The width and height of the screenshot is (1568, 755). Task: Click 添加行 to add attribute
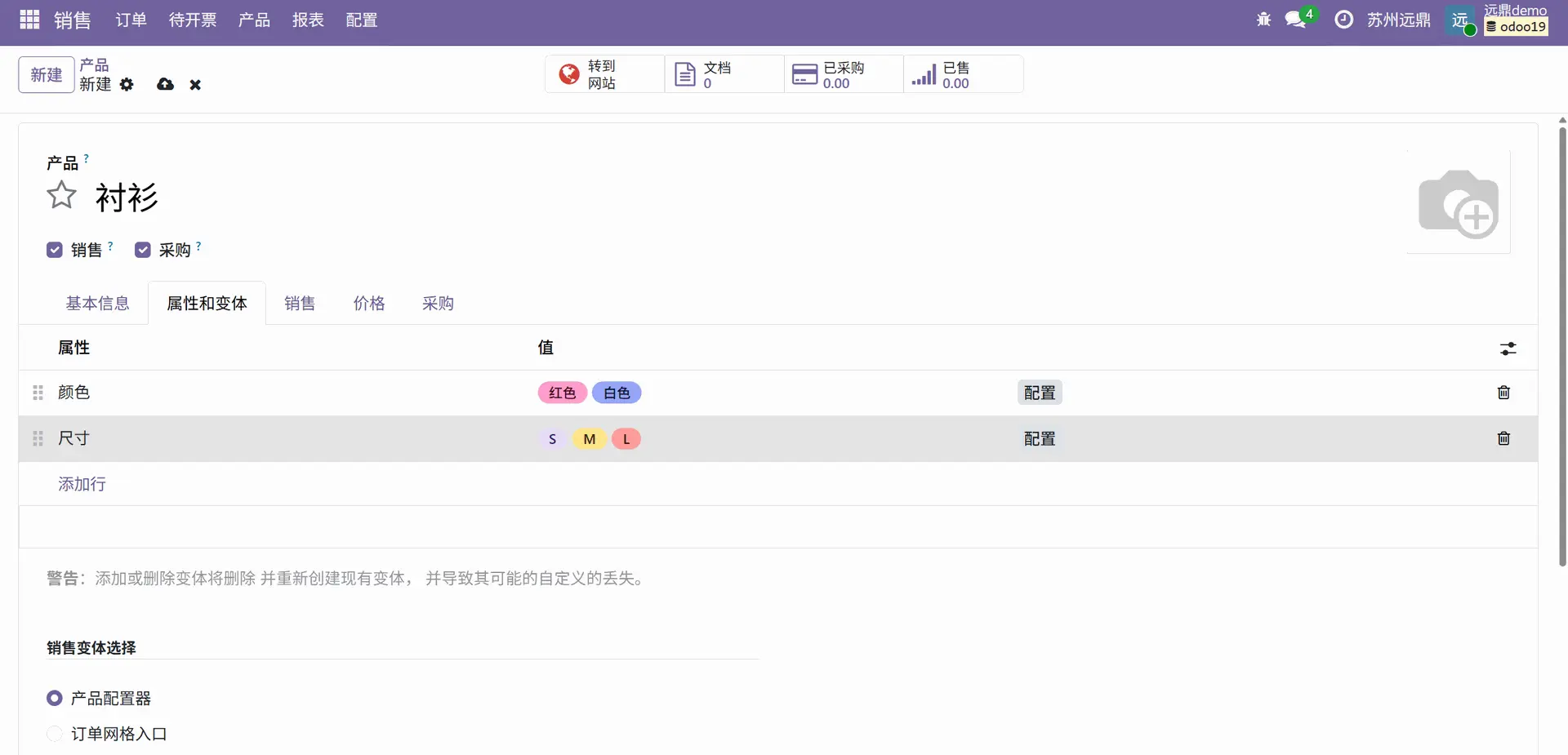(82, 484)
